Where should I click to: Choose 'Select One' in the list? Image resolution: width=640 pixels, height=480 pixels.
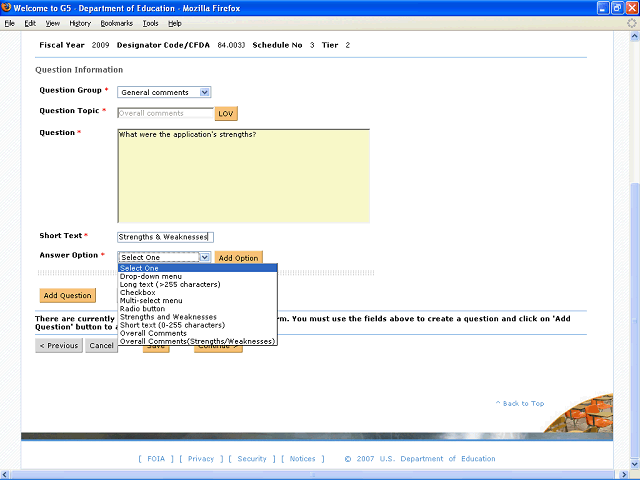click(x=198, y=268)
